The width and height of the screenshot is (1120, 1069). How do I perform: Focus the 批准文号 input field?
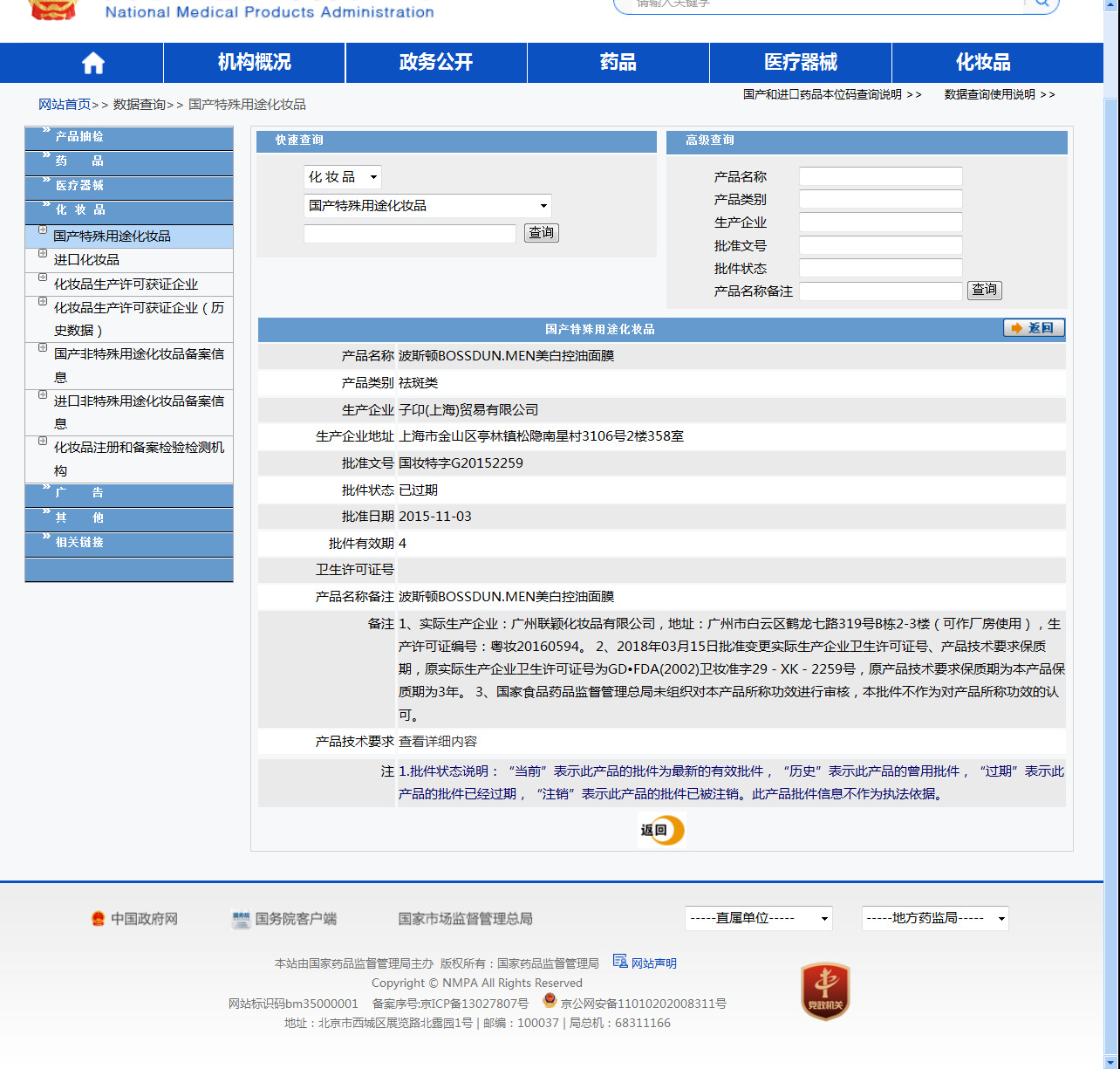pyautogui.click(x=881, y=245)
